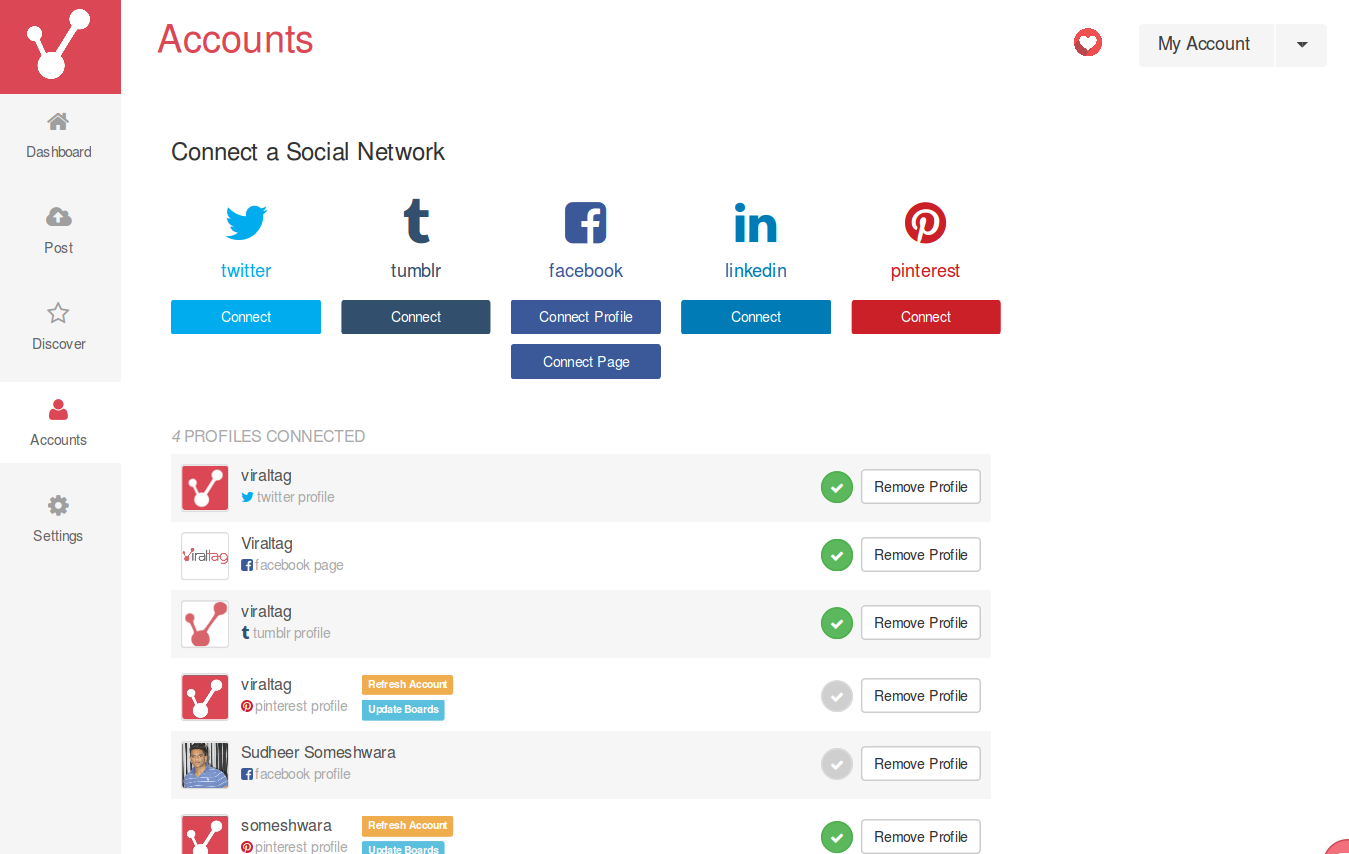Remove the Viraltag facebook page
The image size is (1349, 854).
(x=921, y=555)
